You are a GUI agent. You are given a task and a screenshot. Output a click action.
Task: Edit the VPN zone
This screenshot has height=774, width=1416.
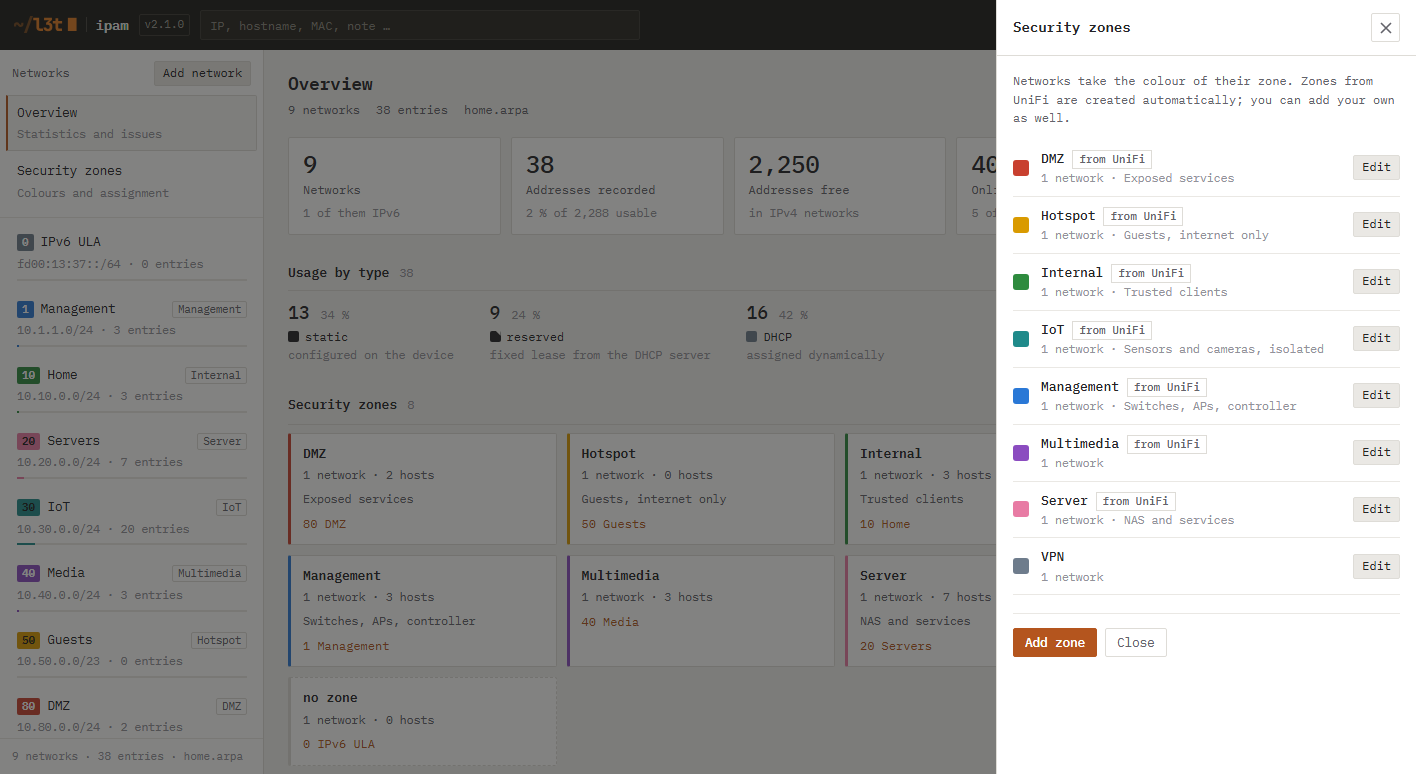(x=1376, y=566)
